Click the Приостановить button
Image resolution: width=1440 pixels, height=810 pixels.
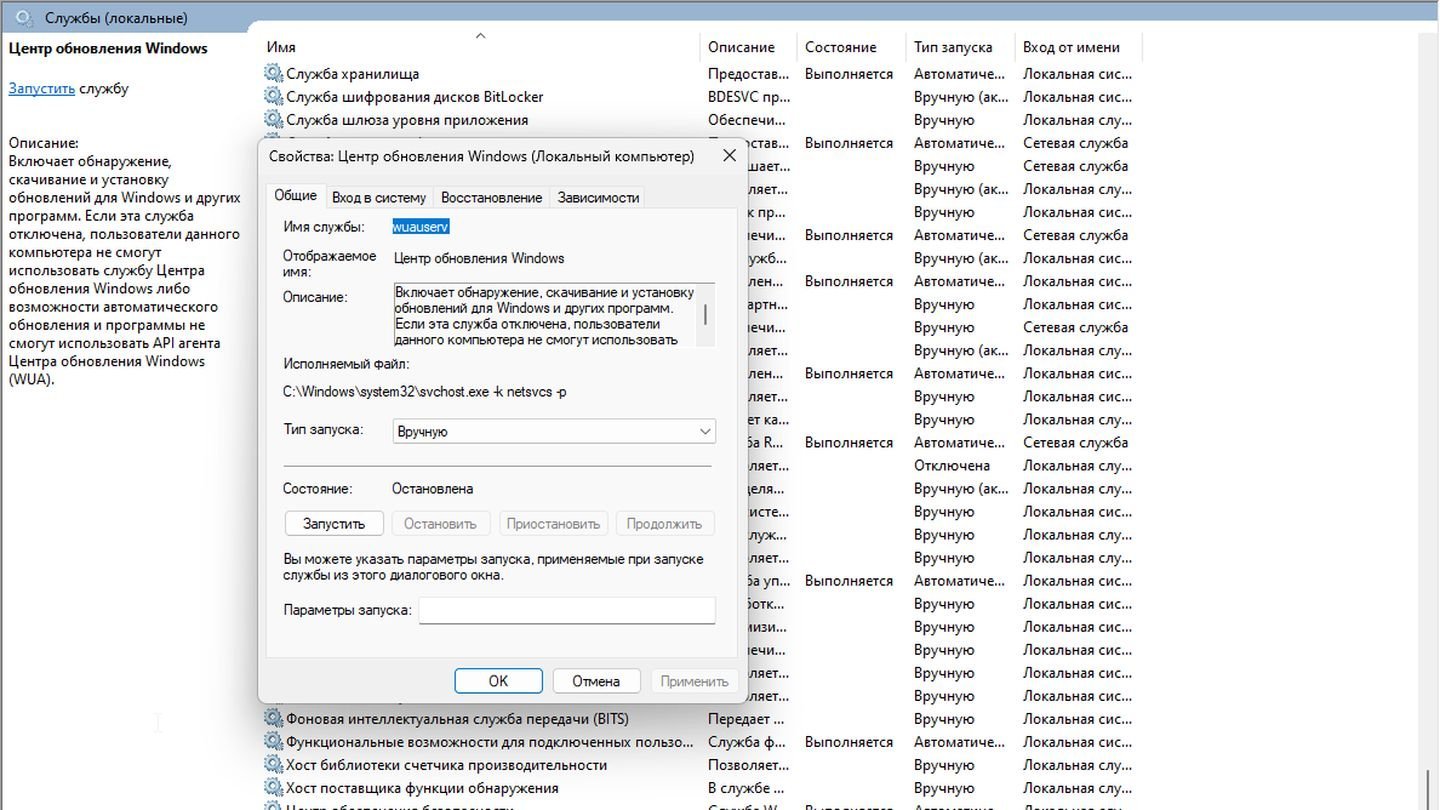(x=553, y=523)
